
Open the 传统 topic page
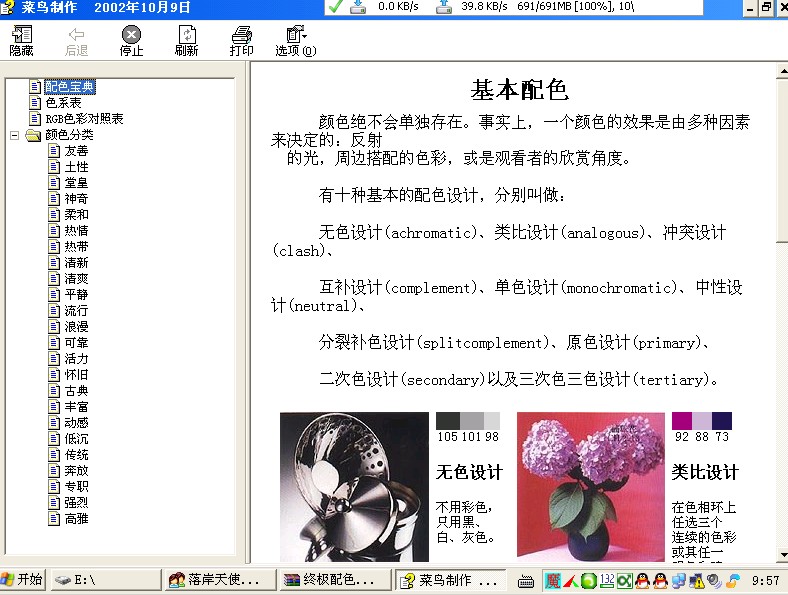76,455
